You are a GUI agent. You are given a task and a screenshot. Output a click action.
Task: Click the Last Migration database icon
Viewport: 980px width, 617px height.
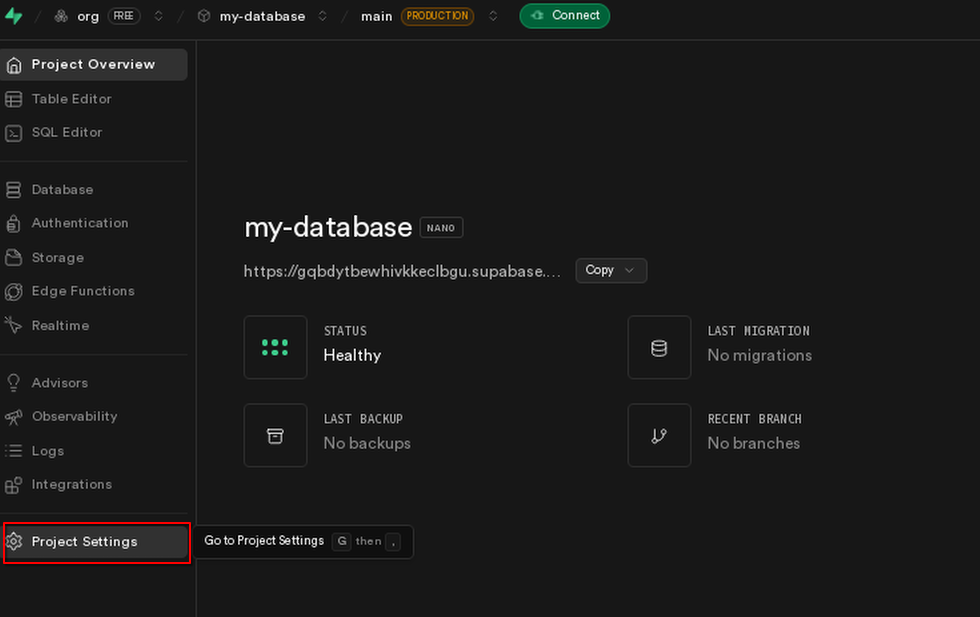click(x=659, y=348)
